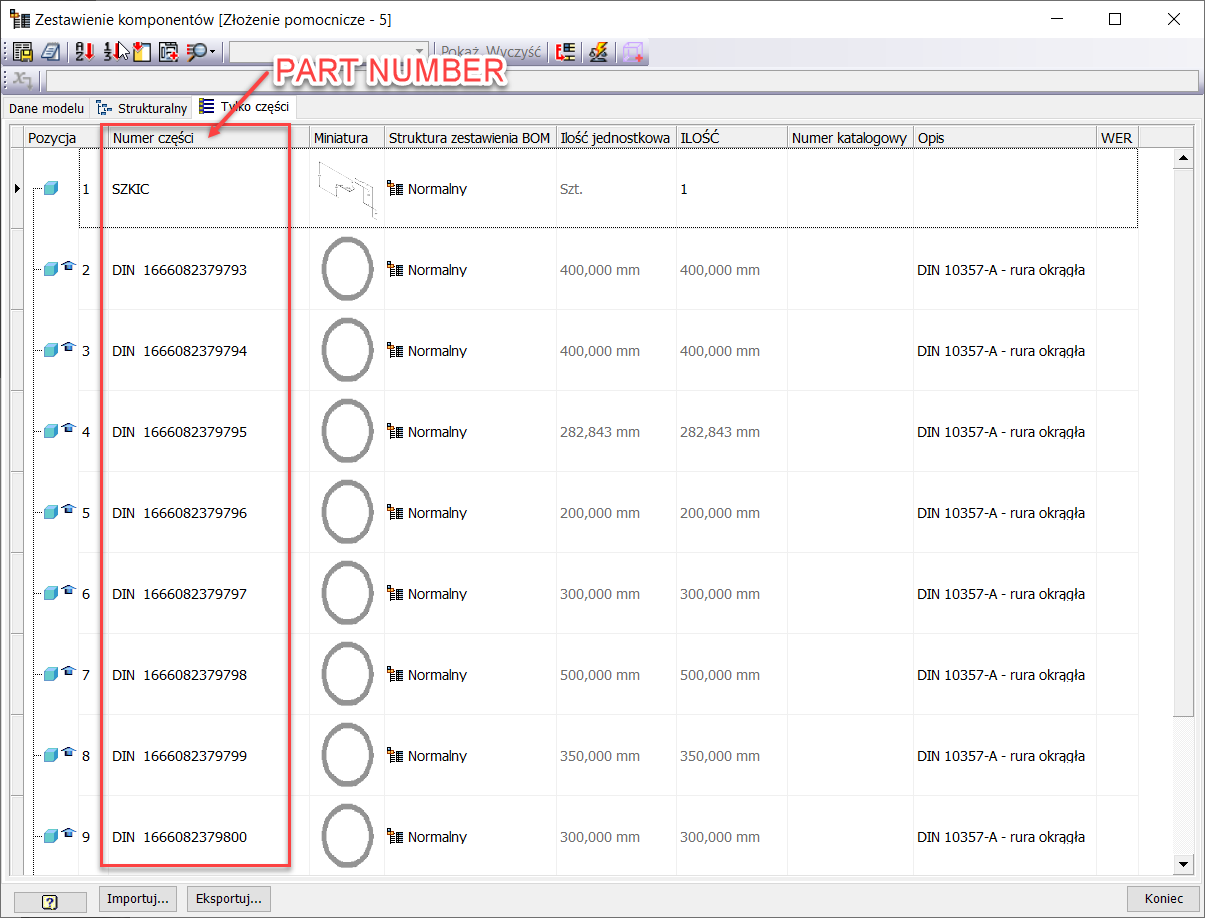Click the Importuj button
1205x918 pixels.
pyautogui.click(x=137, y=898)
